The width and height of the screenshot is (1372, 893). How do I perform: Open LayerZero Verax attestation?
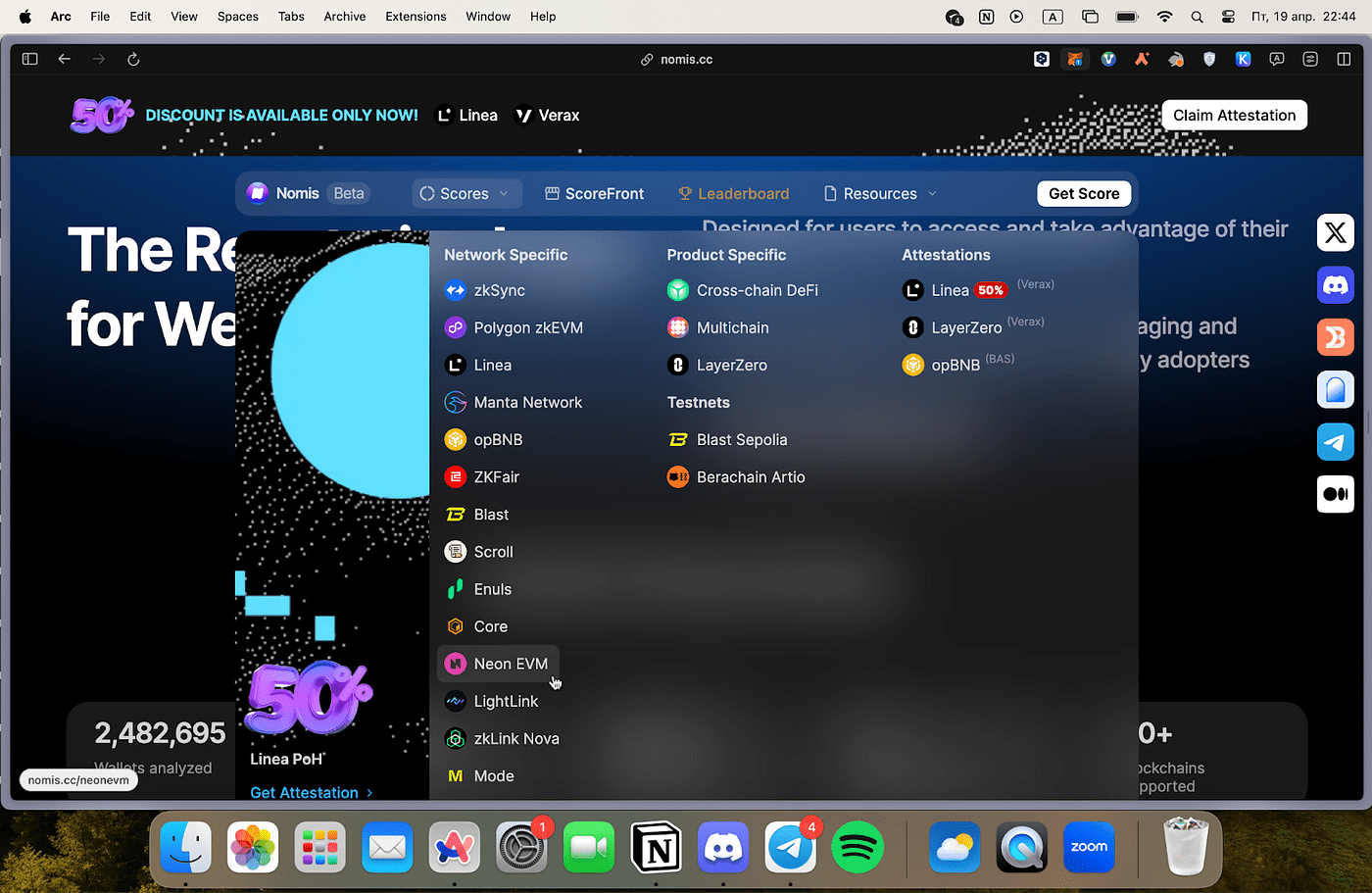[x=973, y=327]
